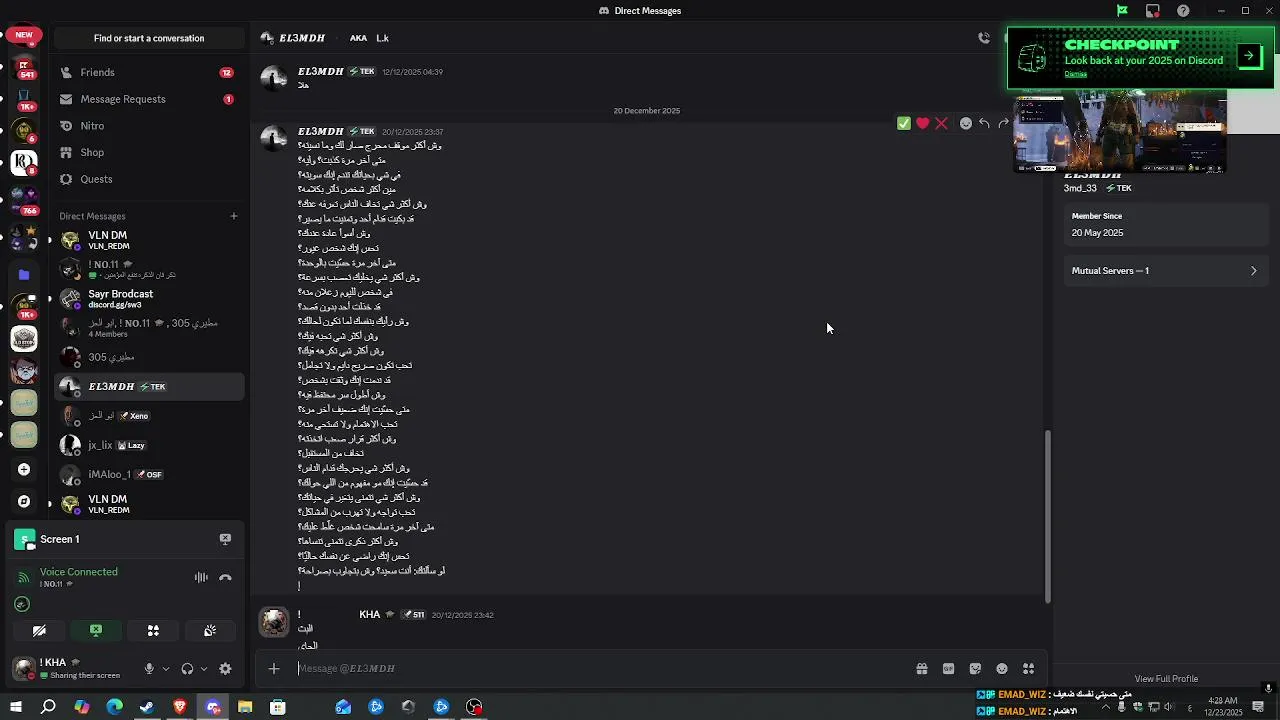Open the GIF picker
1280x720 pixels.
coord(948,669)
